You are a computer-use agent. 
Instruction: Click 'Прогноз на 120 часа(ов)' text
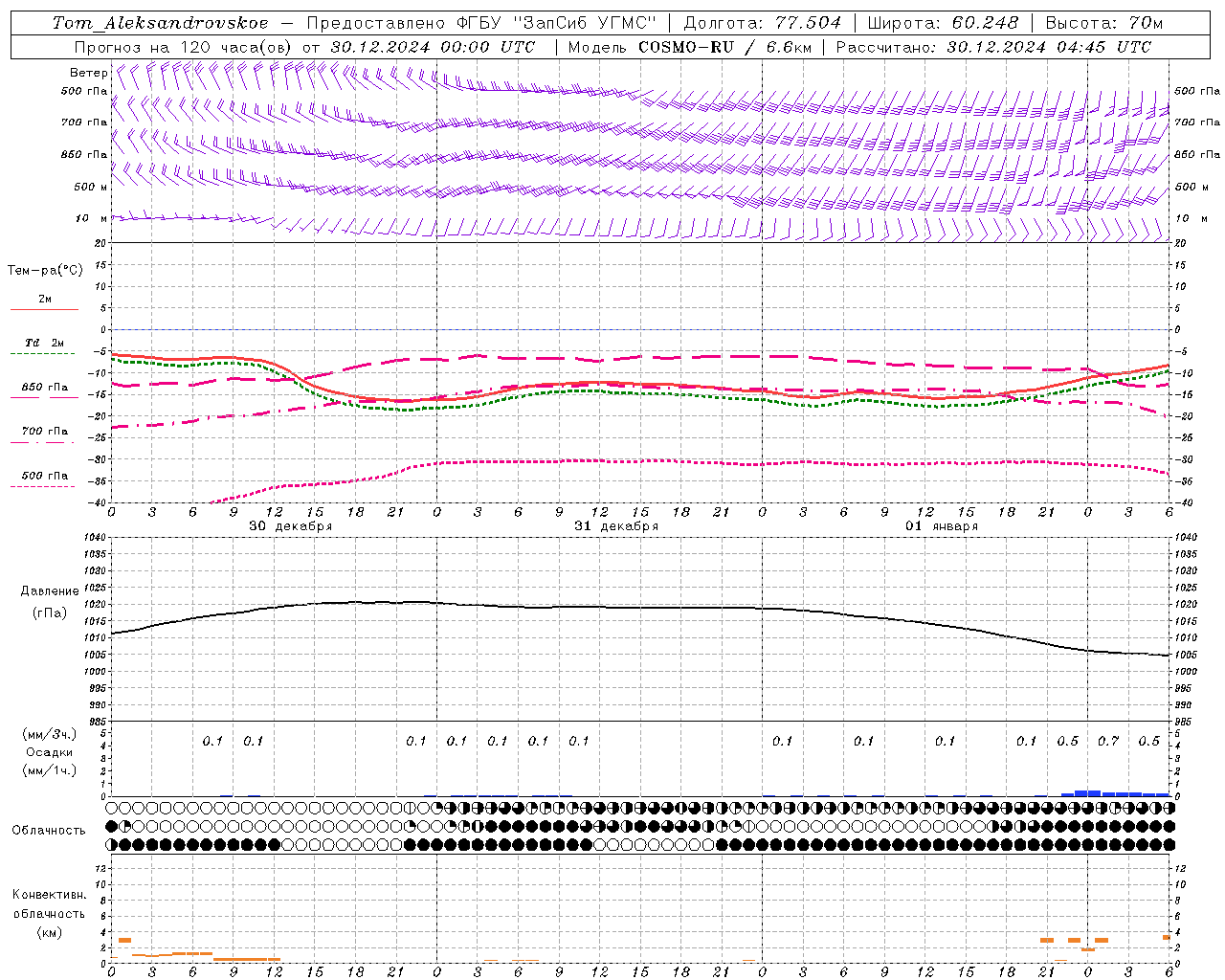[185, 47]
